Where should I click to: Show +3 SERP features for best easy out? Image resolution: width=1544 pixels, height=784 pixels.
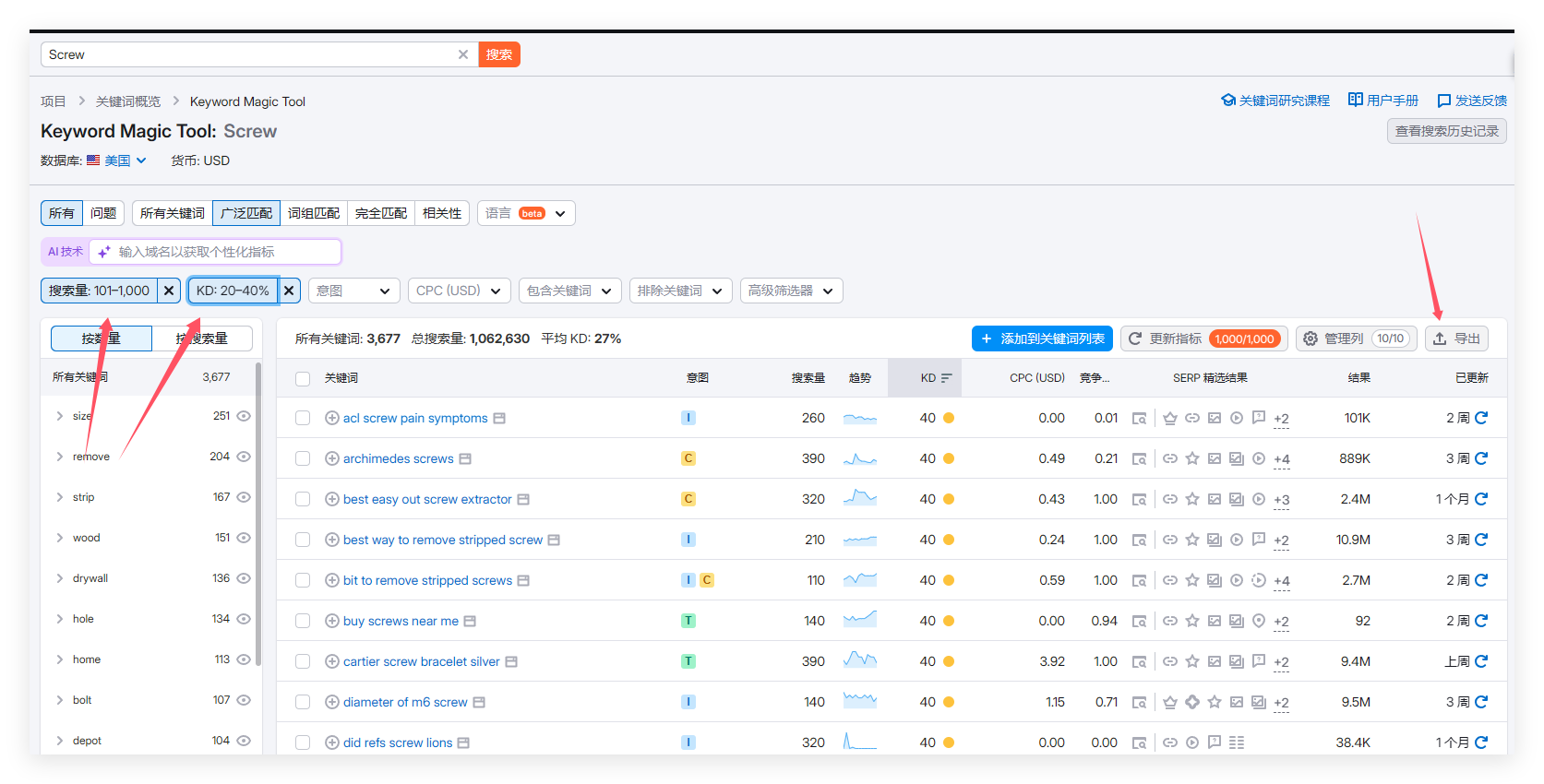click(x=1281, y=500)
